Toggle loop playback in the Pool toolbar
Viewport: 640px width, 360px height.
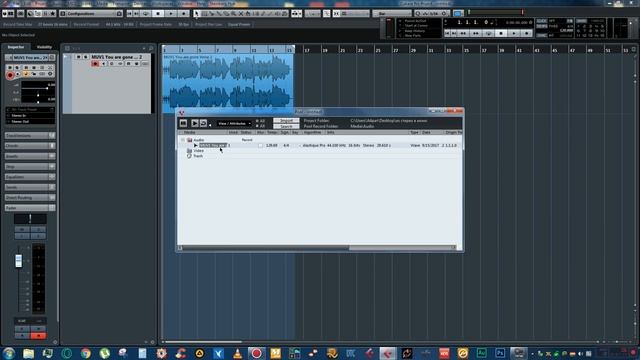point(203,123)
